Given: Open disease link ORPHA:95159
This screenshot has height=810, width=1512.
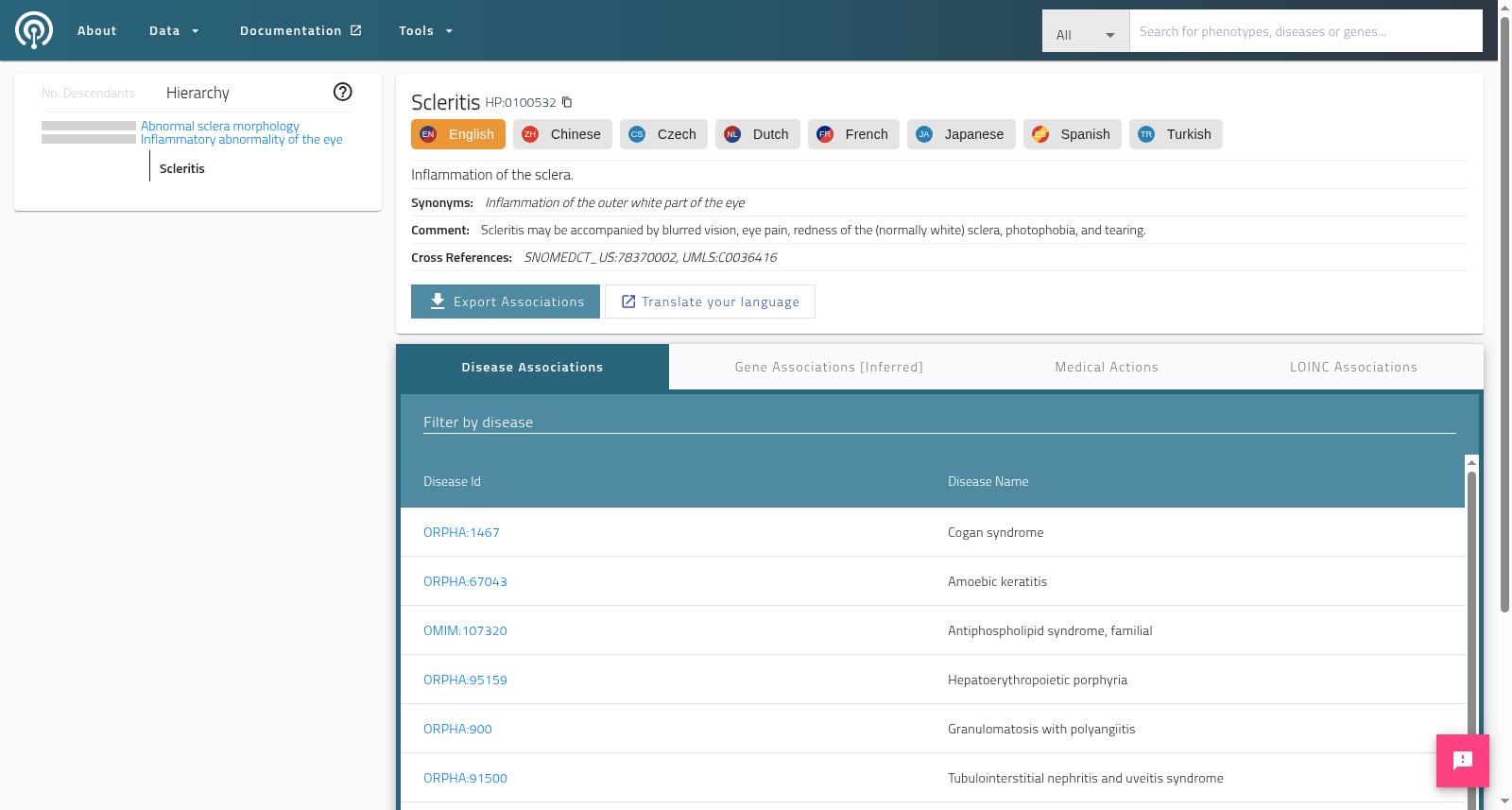Looking at the screenshot, I should [x=465, y=680].
